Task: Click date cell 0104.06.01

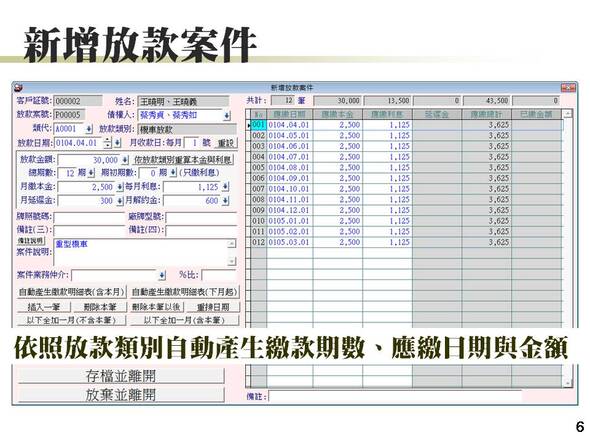Action: pos(289,146)
